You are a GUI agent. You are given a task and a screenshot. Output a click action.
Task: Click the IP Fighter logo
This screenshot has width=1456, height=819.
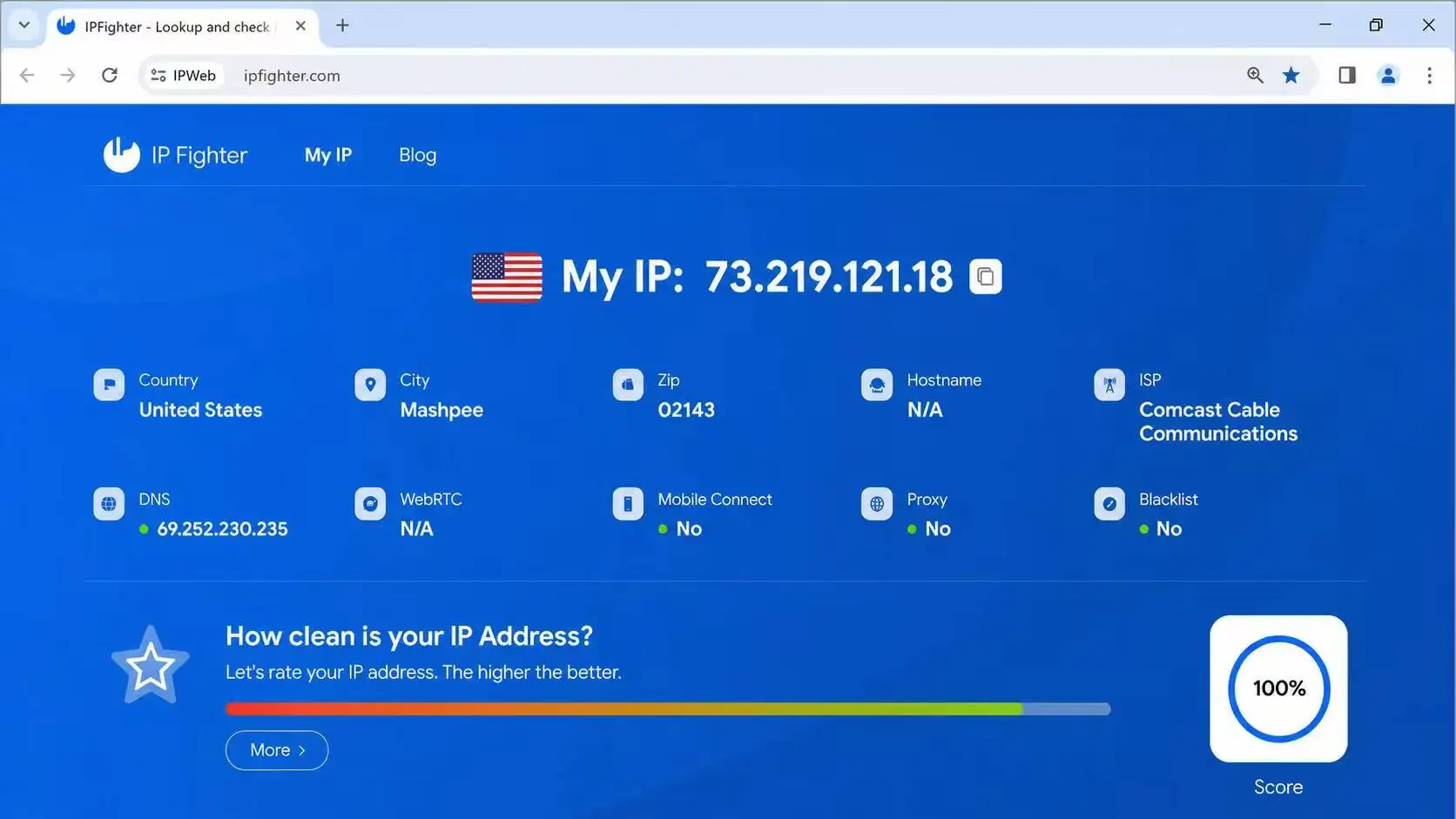(121, 155)
